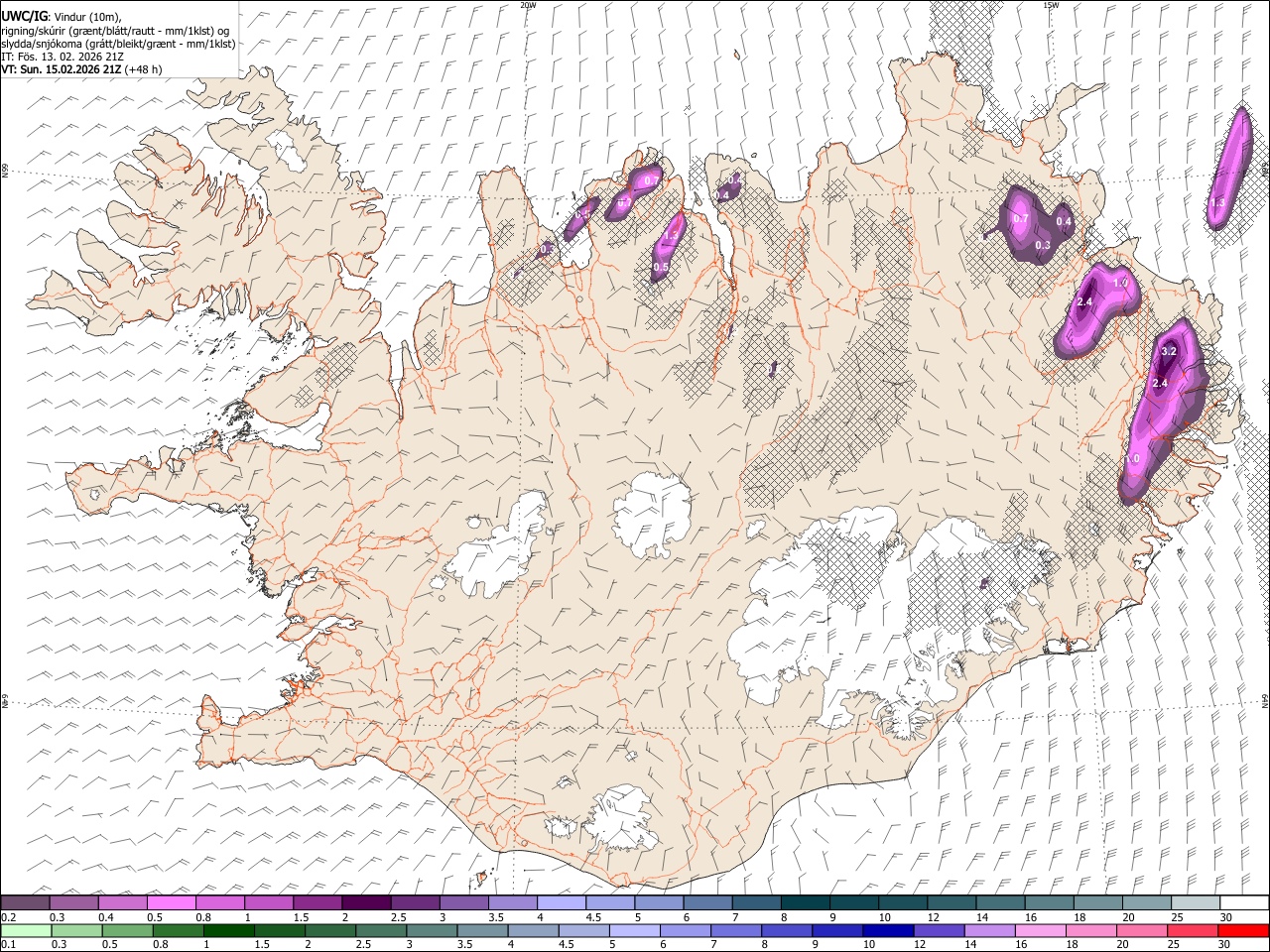Pick the upper legend swatch between 1 and 1.5
Image resolution: width=1270 pixels, height=952 pixels.
[x=269, y=902]
